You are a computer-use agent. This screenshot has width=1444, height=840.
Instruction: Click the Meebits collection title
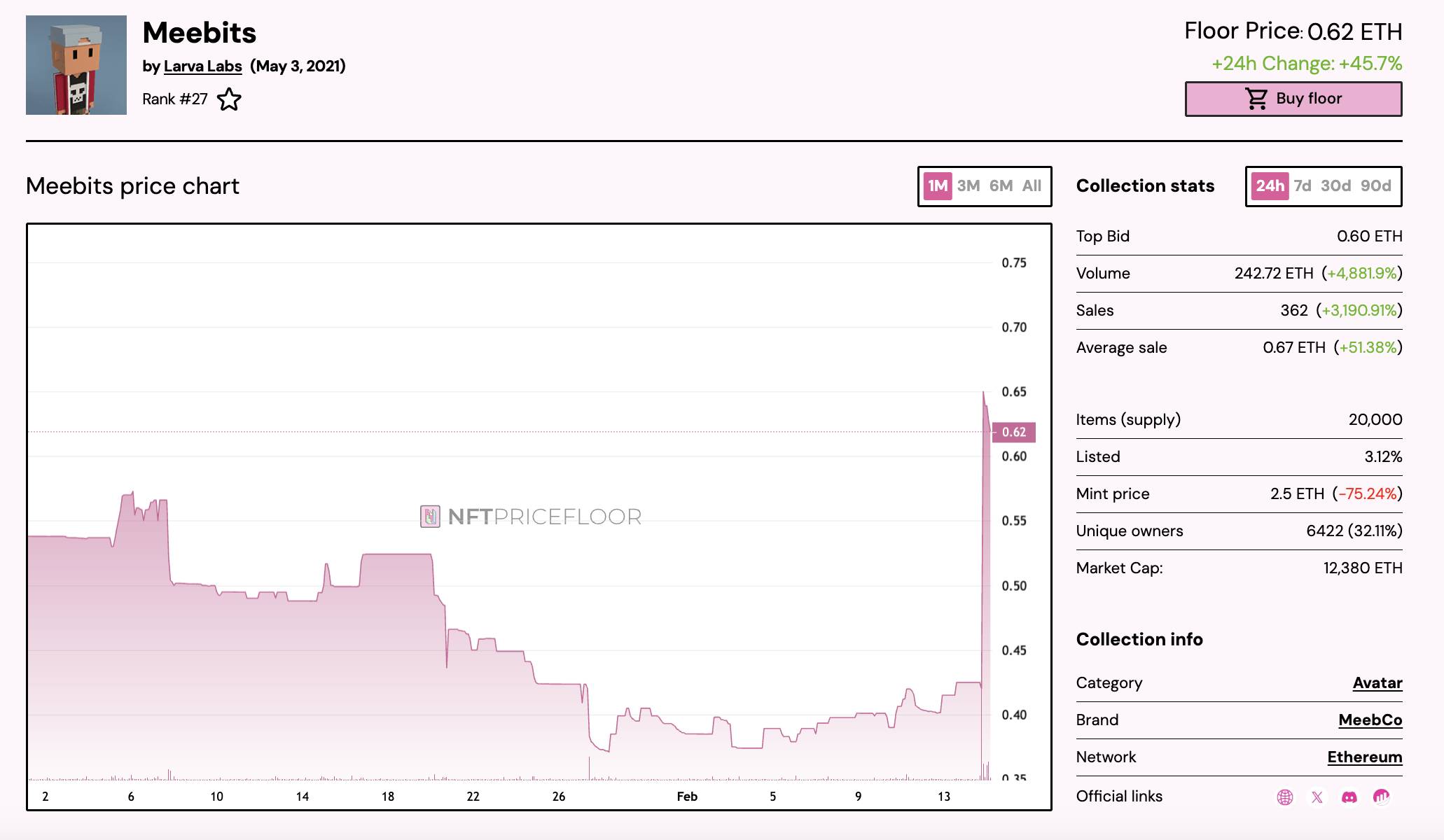coord(200,33)
